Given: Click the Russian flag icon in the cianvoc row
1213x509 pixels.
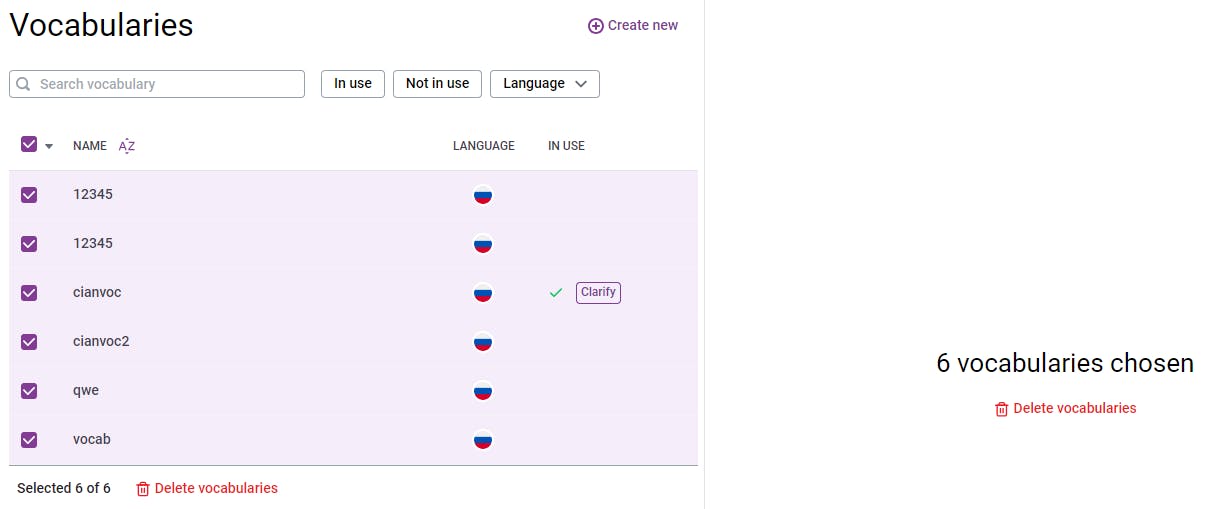Looking at the screenshot, I should tap(483, 293).
